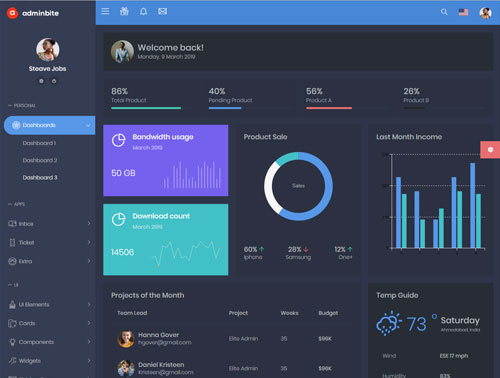Open the gift icon in top bar
500x378 pixels.
coord(124,11)
